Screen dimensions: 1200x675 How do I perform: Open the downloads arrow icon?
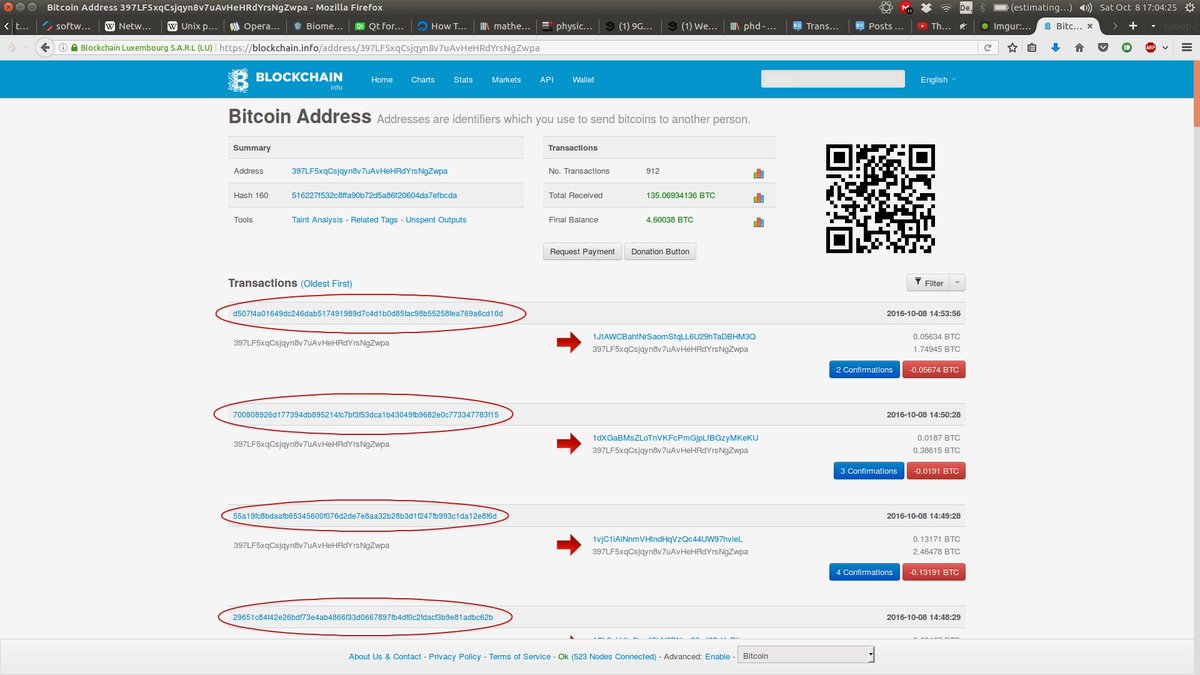1056,47
